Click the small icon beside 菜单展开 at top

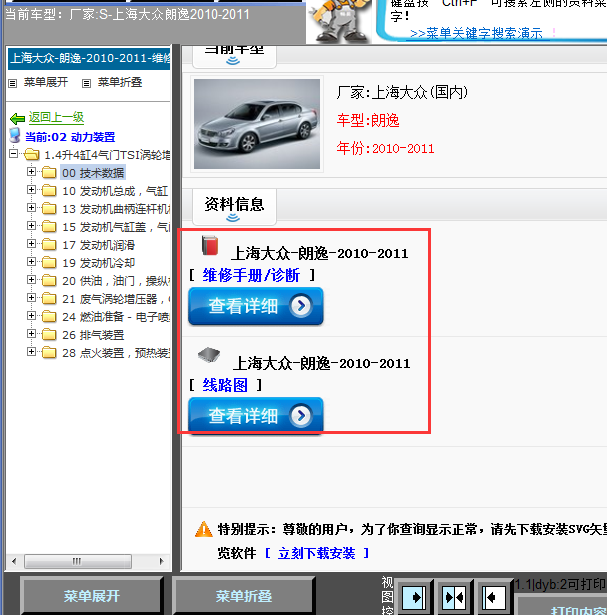pos(13,83)
